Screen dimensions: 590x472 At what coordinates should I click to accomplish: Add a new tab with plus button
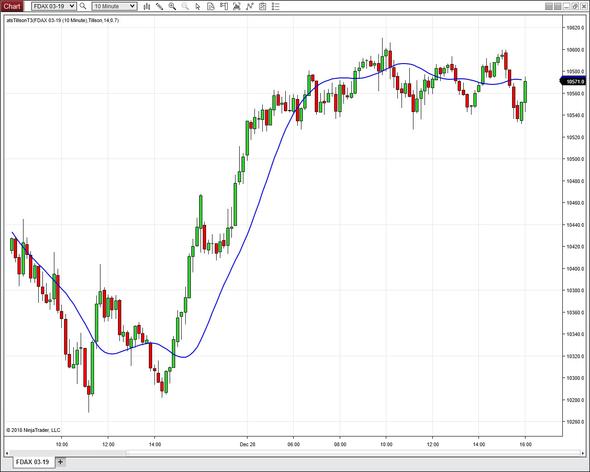(x=60, y=461)
